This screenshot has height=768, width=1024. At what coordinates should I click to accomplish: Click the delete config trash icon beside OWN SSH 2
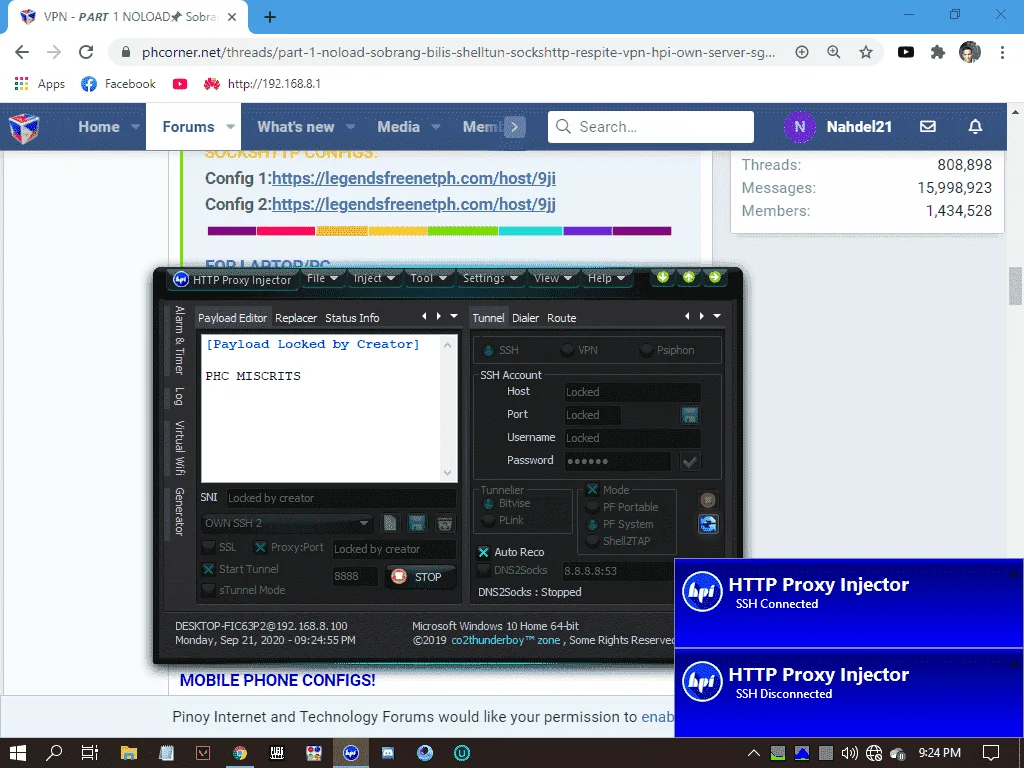(x=445, y=522)
